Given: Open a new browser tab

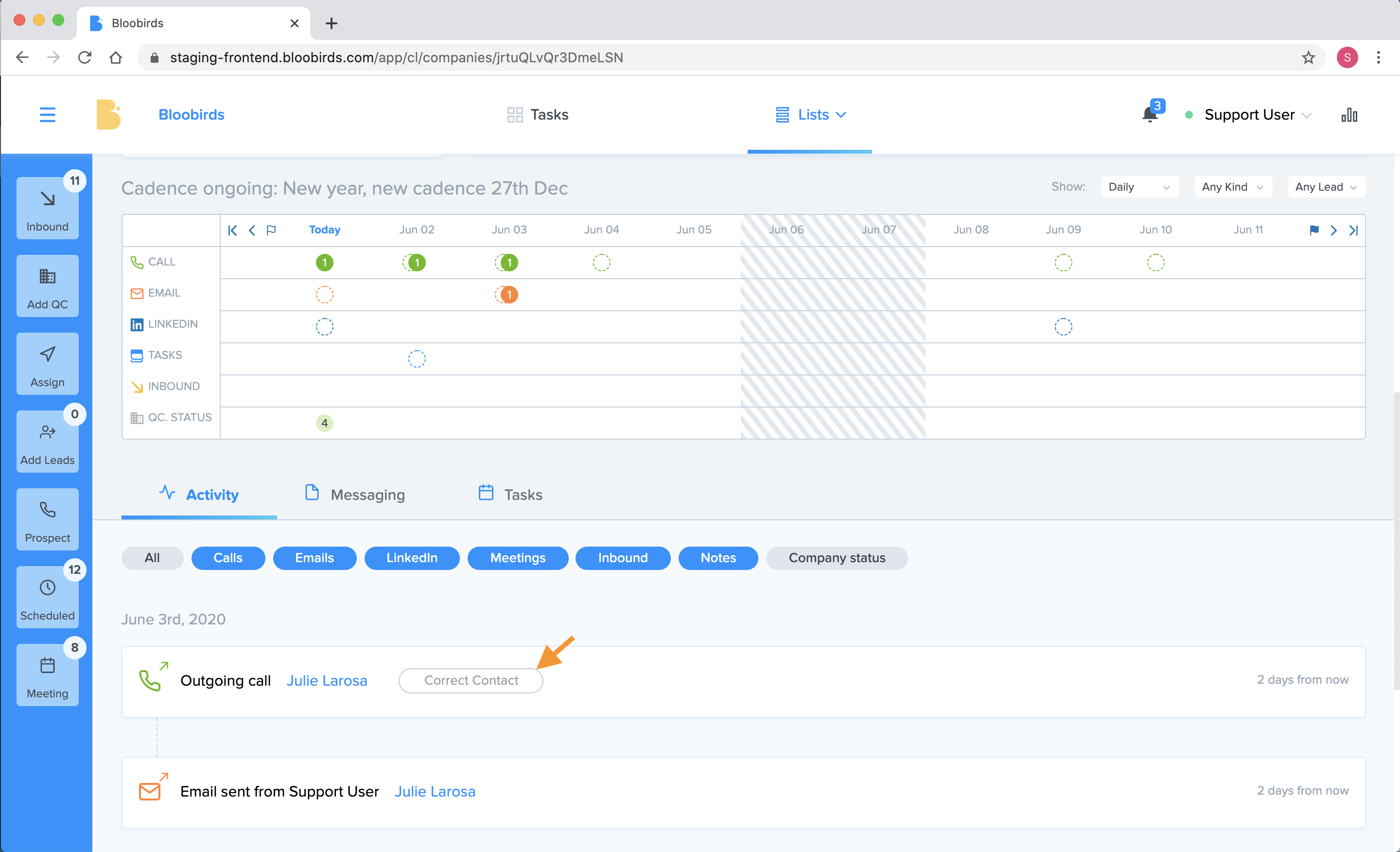Looking at the screenshot, I should (331, 23).
